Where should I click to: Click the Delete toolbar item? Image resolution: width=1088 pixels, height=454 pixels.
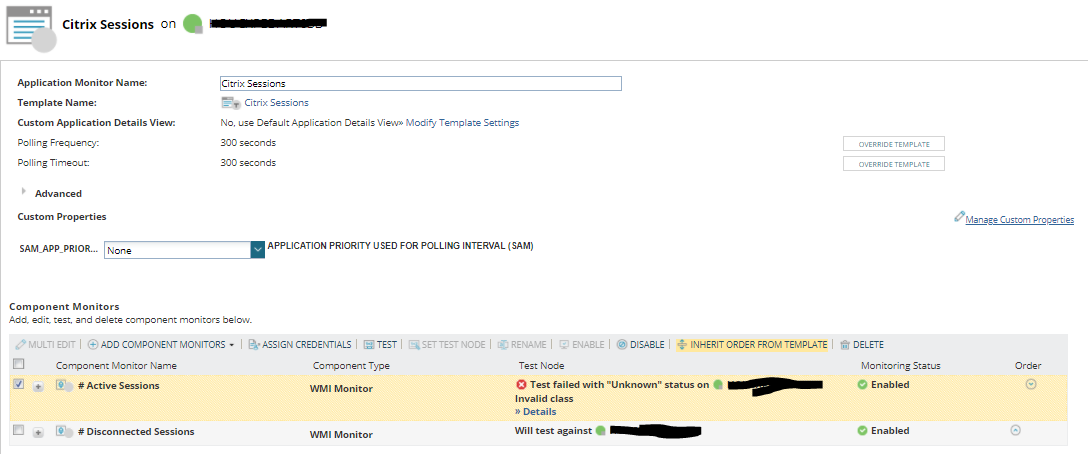pyautogui.click(x=862, y=344)
